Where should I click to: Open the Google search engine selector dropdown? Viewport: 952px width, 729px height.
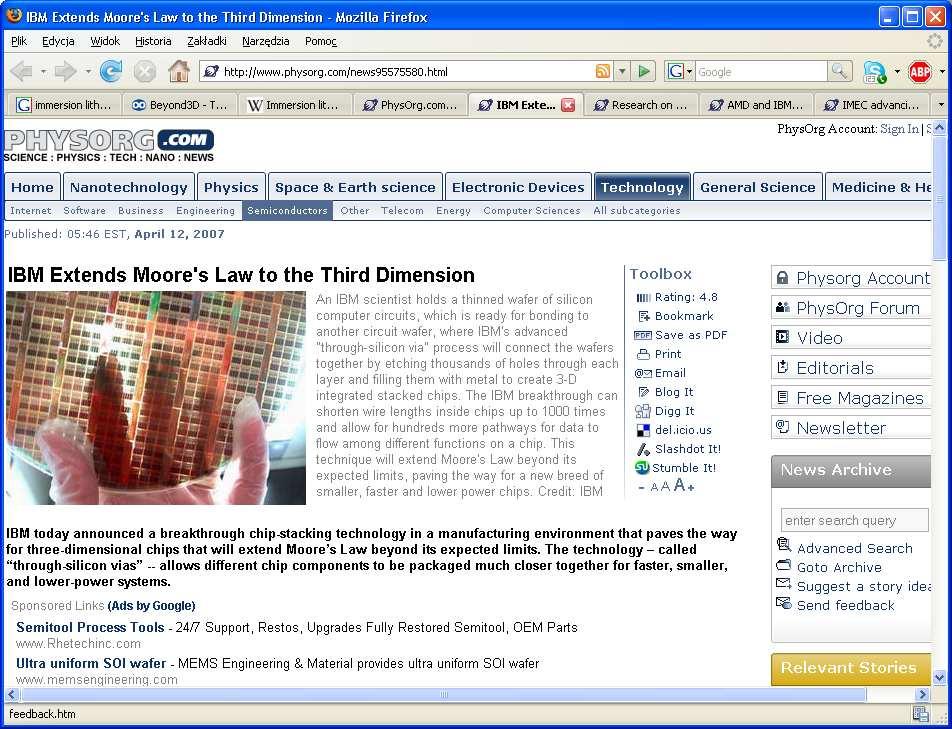click(688, 72)
